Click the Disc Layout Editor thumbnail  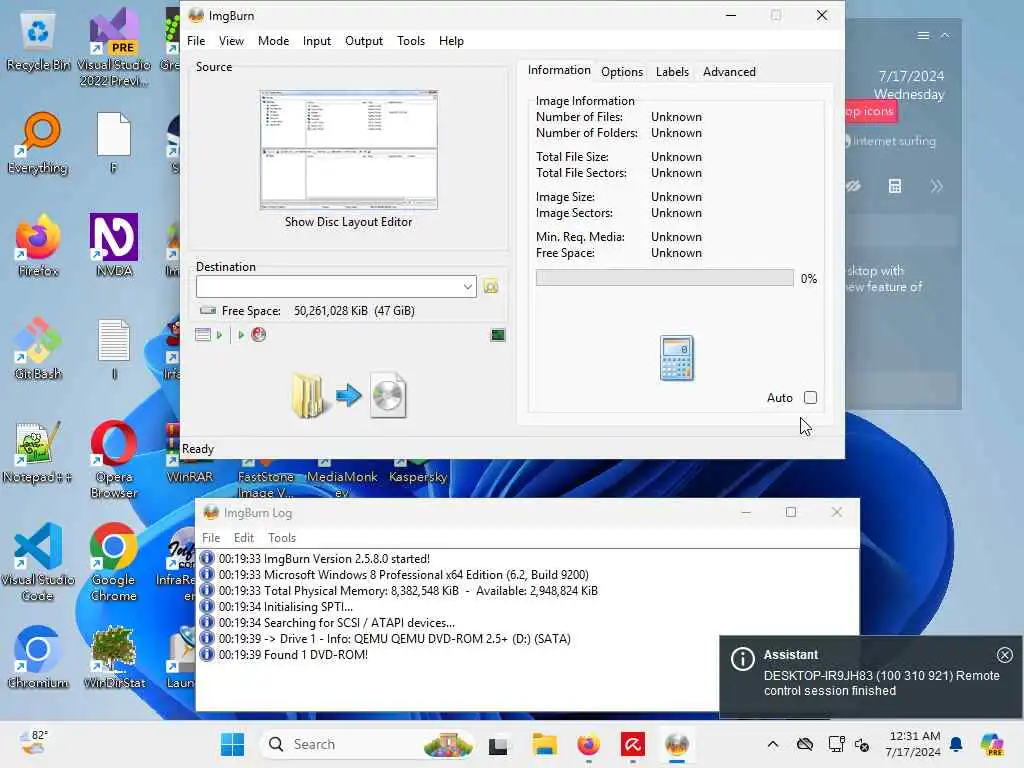pyautogui.click(x=349, y=150)
